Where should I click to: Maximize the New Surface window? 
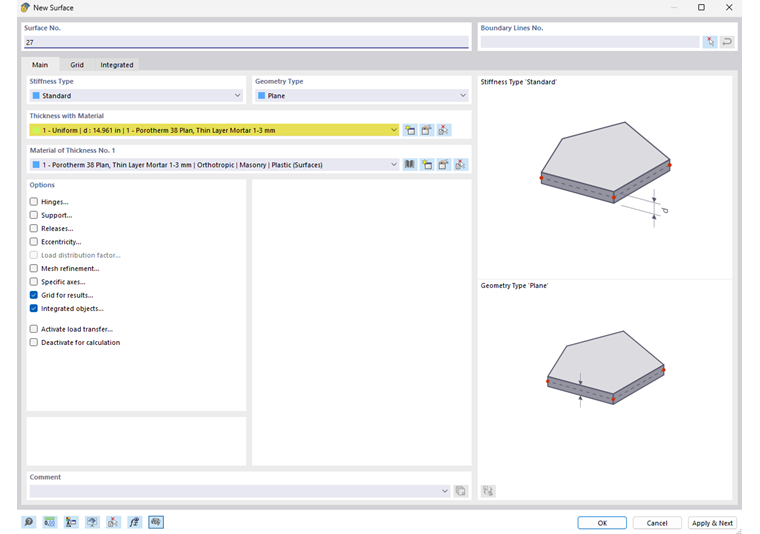(x=701, y=7)
